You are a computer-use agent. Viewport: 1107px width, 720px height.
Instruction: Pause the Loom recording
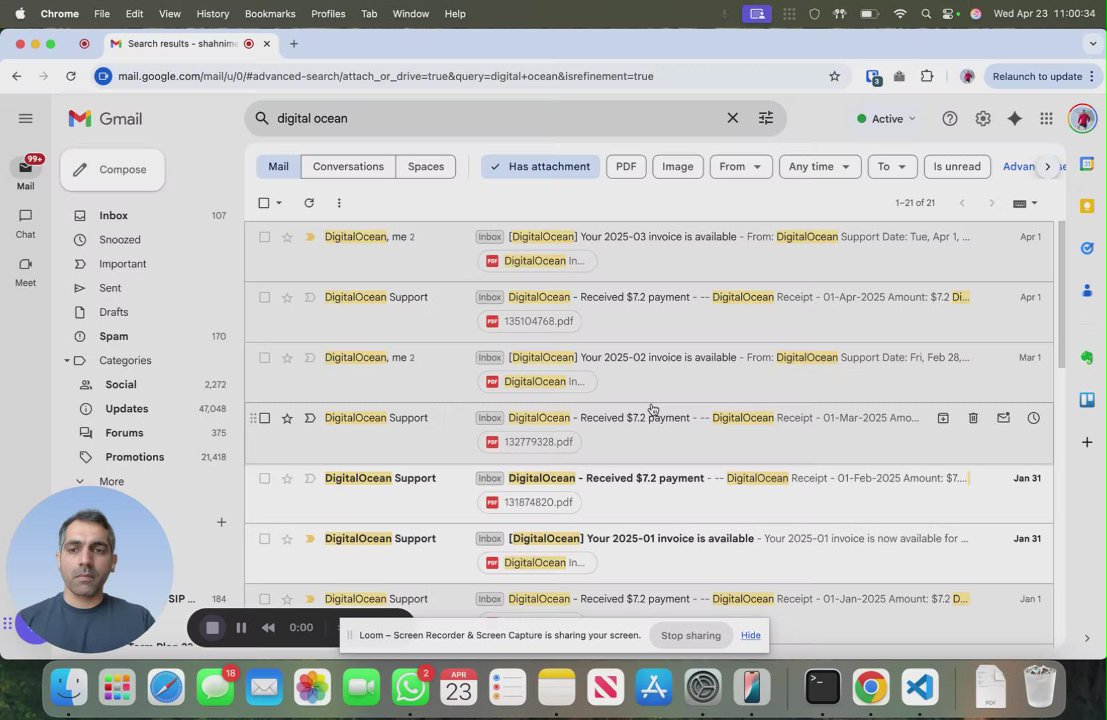tap(241, 628)
